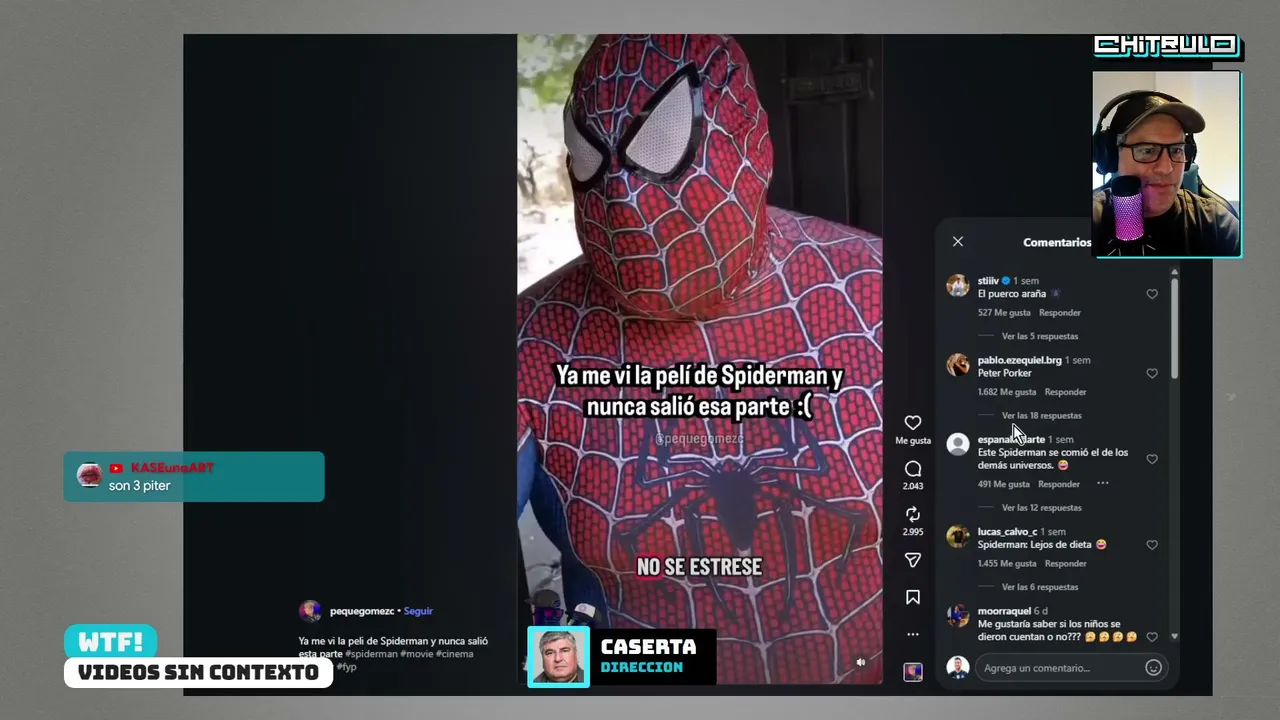
Task: Follow pequegomezc with the Seguir link
Action: pos(418,611)
